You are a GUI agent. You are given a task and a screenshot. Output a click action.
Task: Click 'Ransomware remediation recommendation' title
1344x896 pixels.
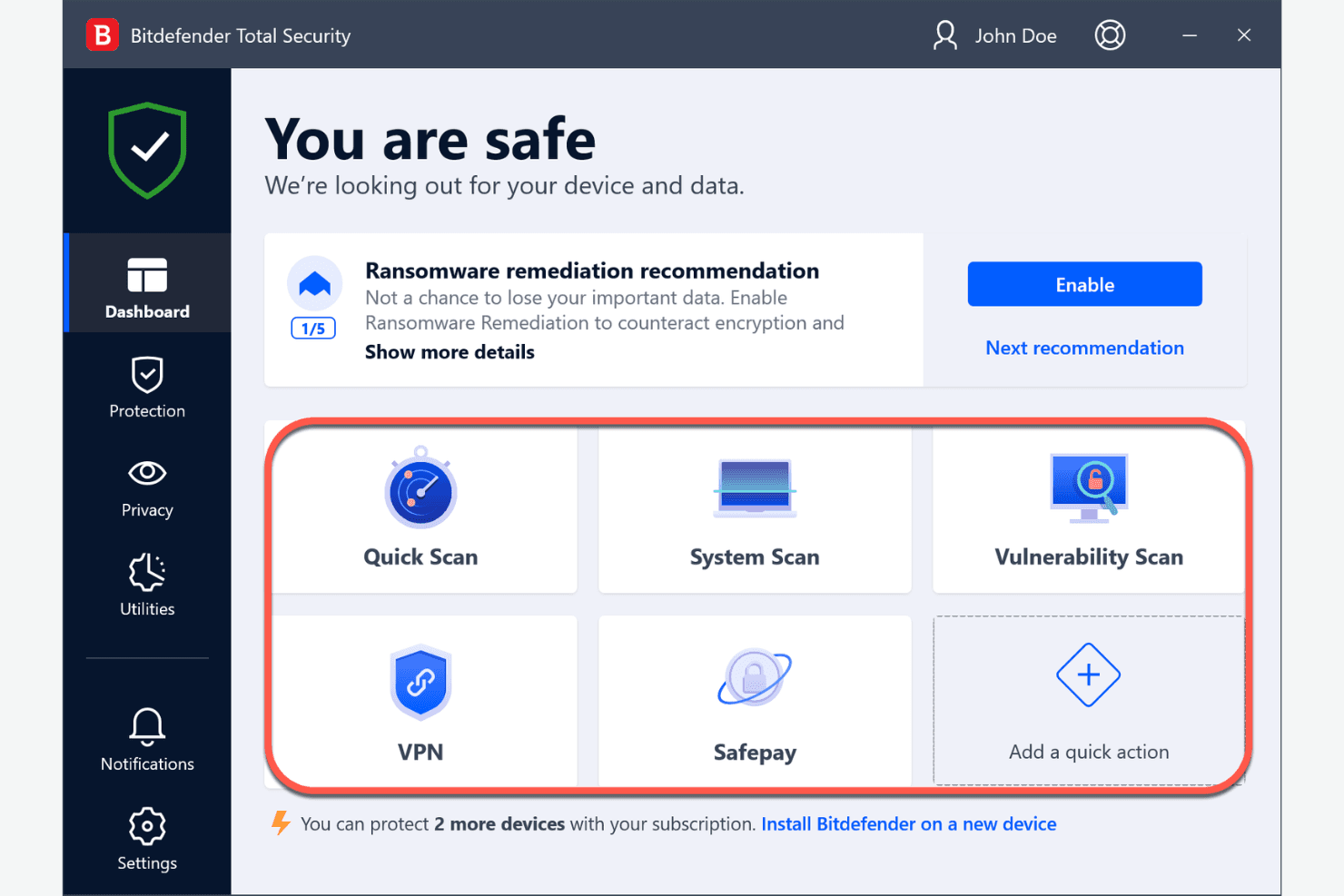pos(592,271)
